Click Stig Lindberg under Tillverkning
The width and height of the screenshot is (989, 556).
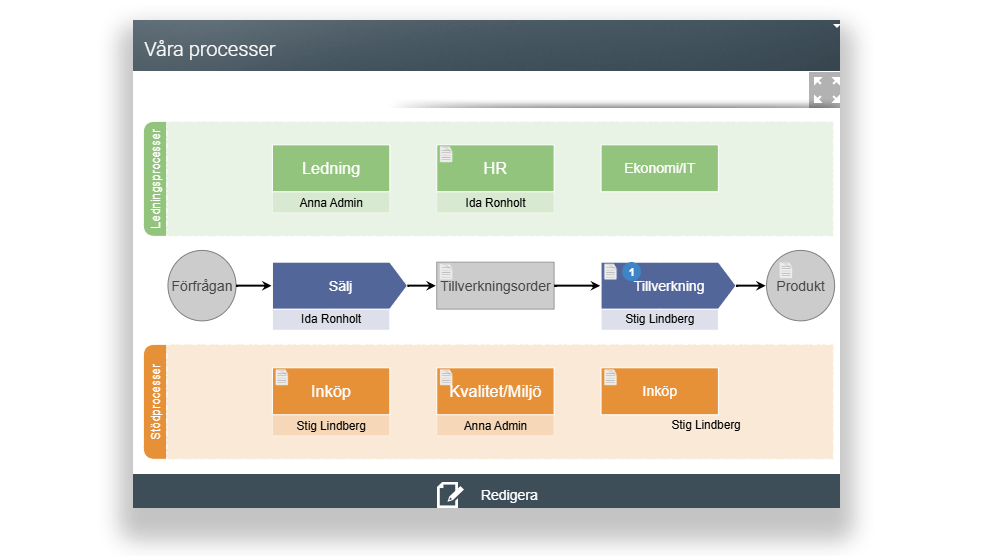tap(660, 319)
